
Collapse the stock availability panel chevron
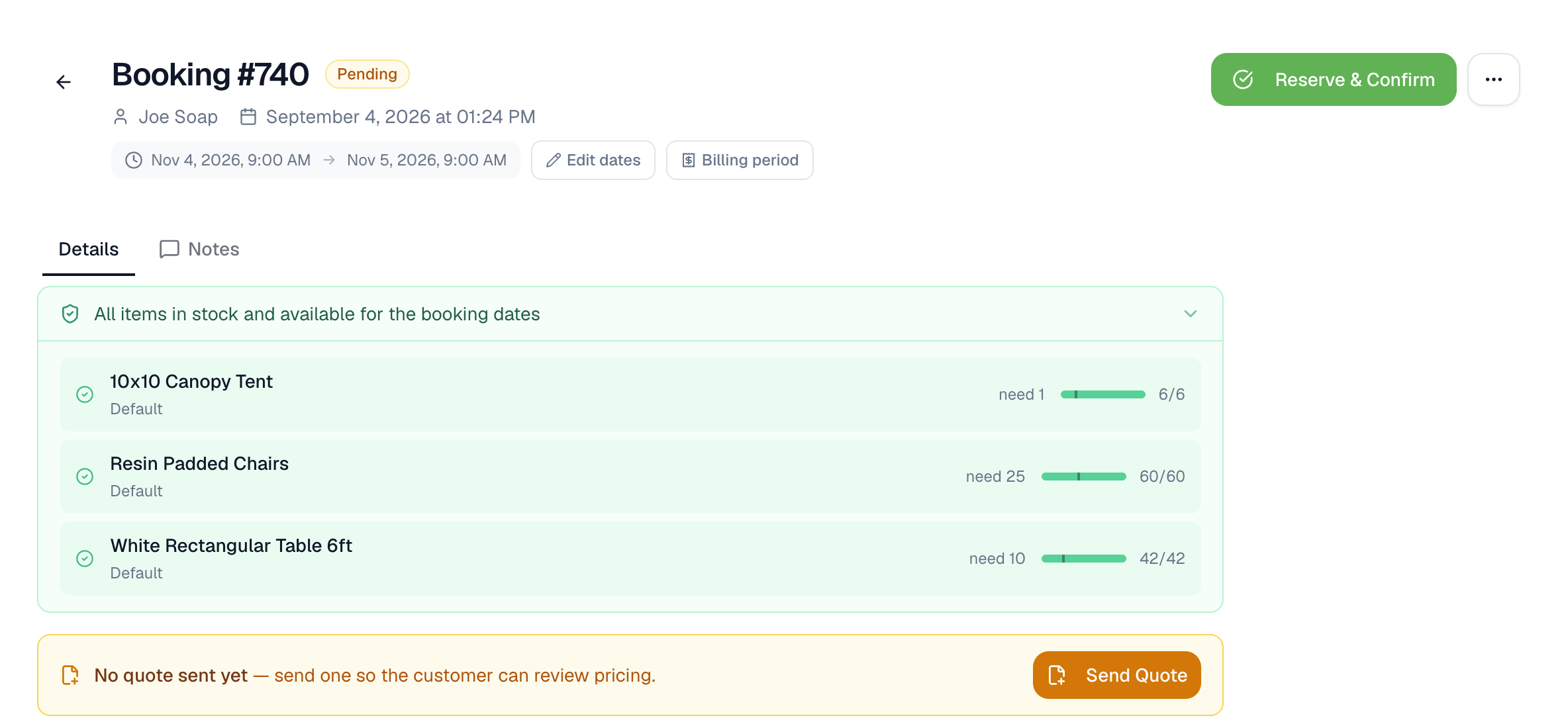pos(1191,314)
